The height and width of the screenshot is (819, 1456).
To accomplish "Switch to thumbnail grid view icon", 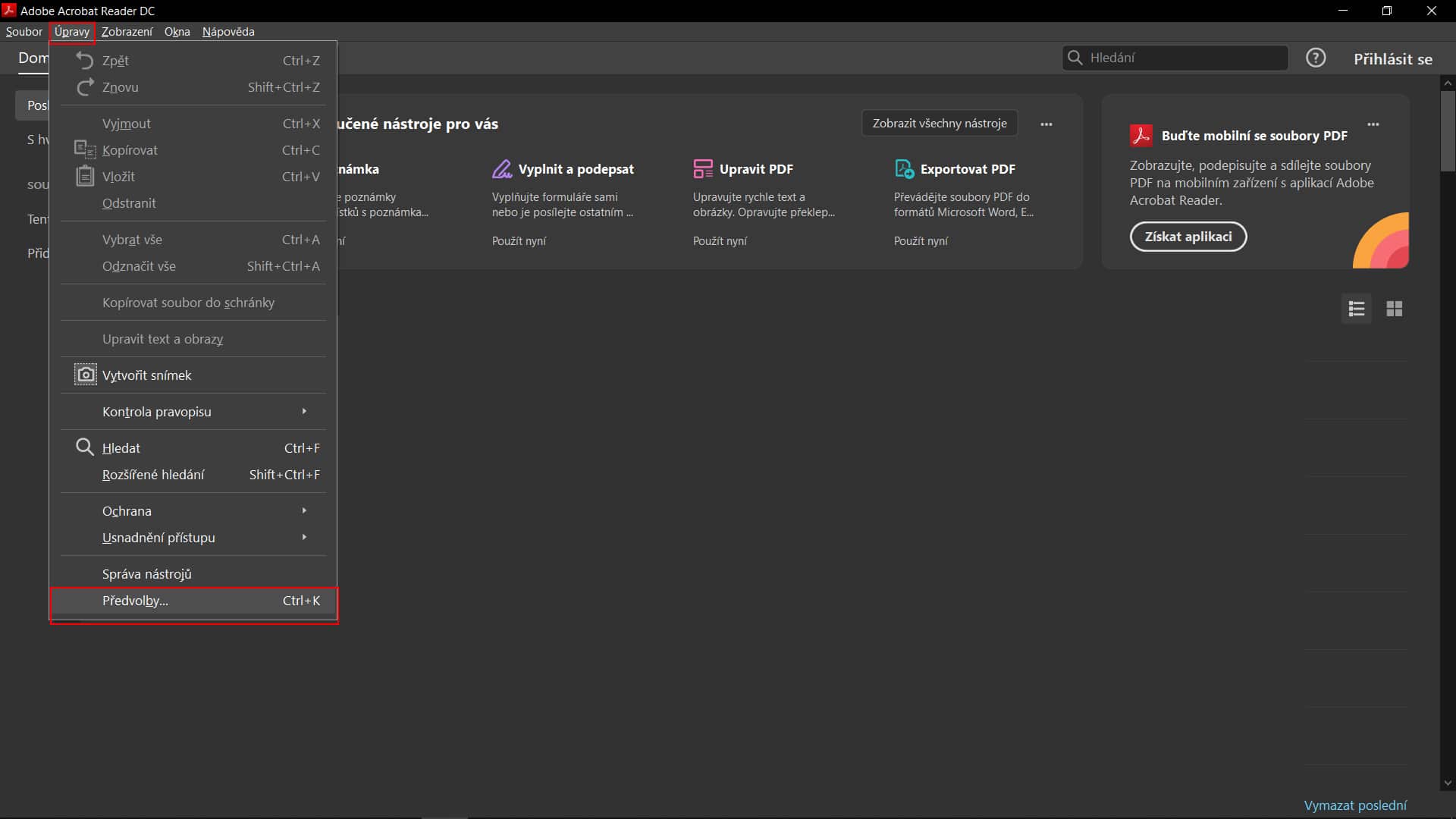I will (1394, 309).
